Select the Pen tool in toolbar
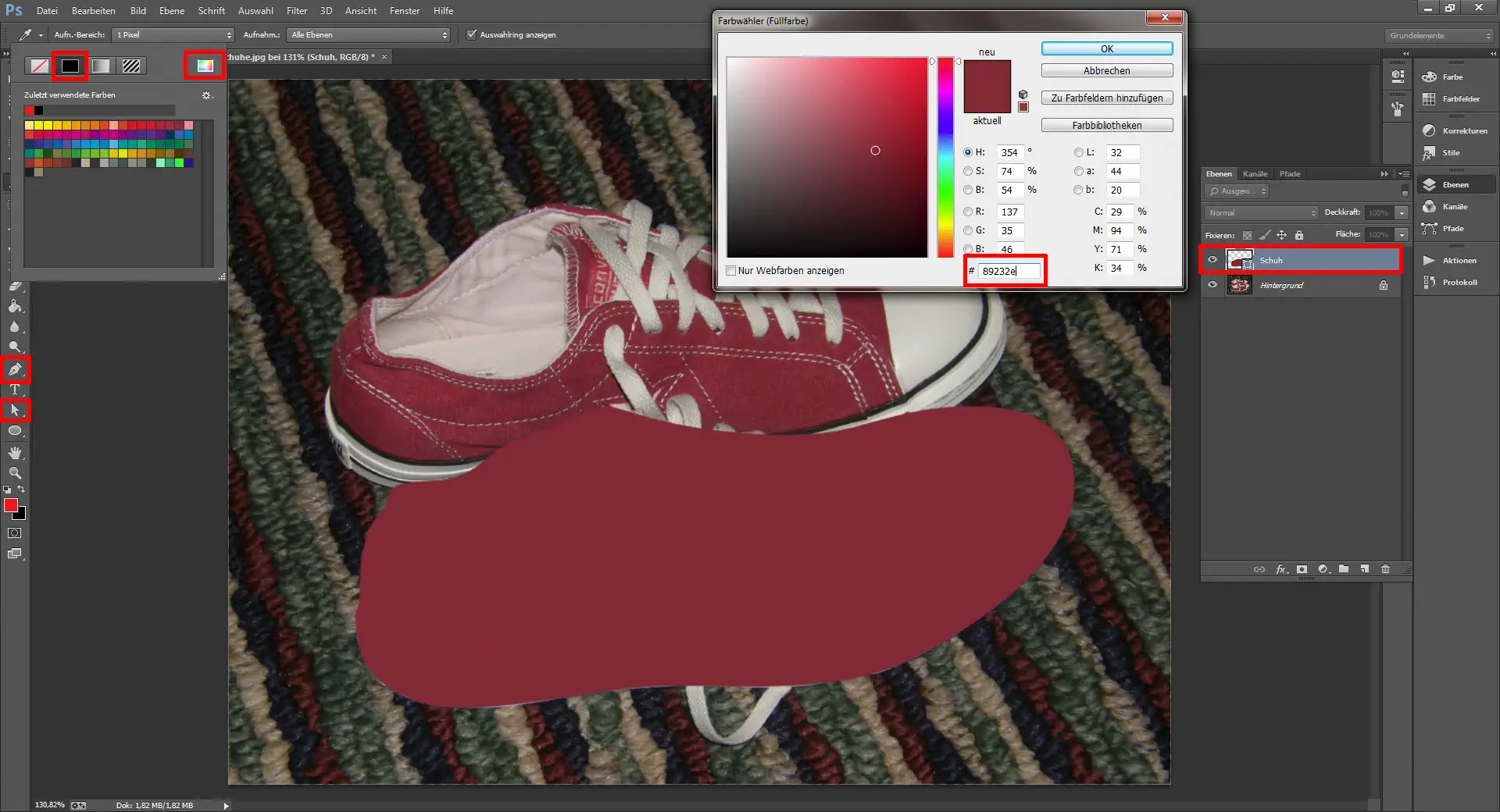 point(15,369)
